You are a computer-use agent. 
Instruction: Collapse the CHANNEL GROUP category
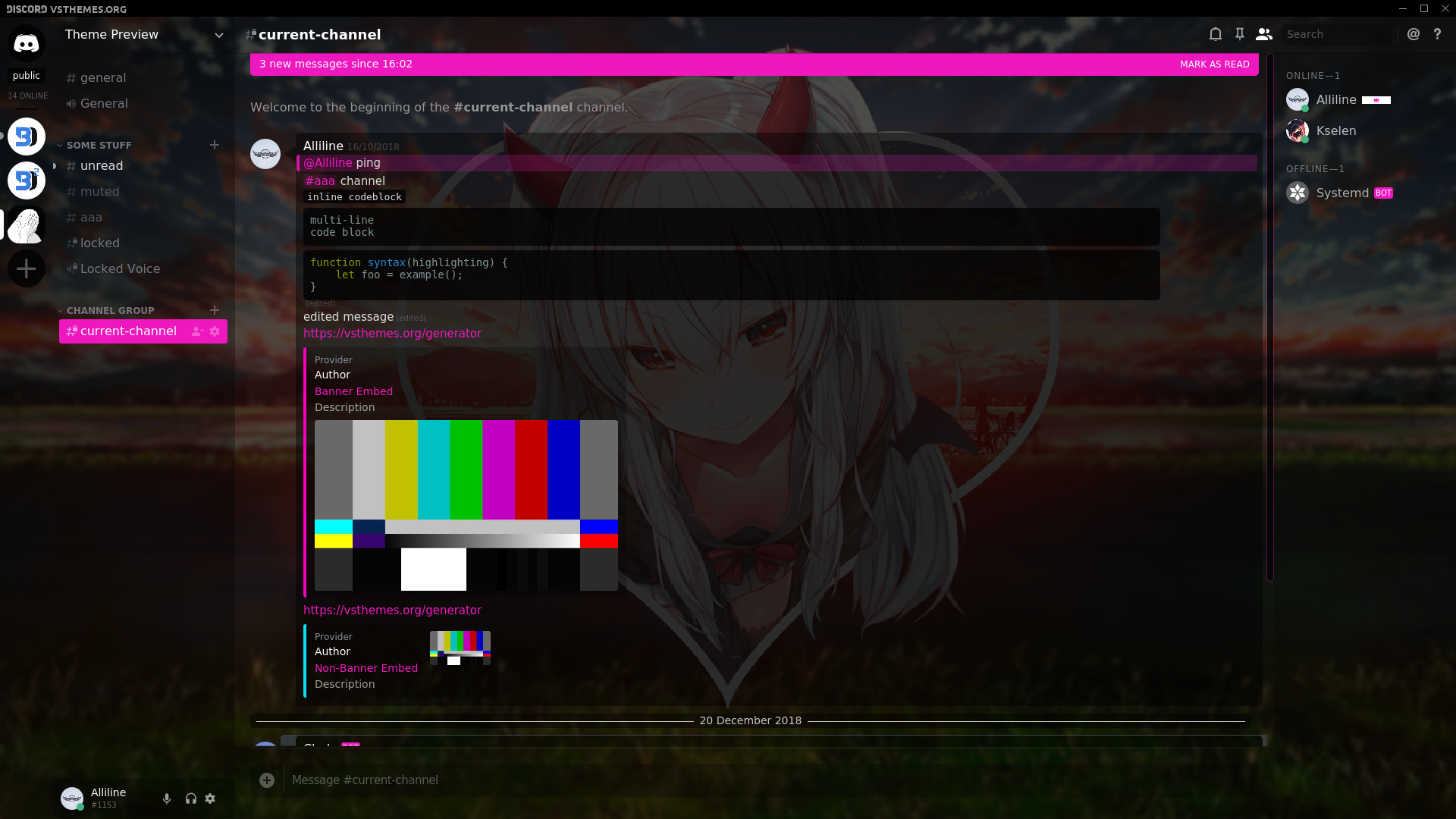(x=110, y=310)
